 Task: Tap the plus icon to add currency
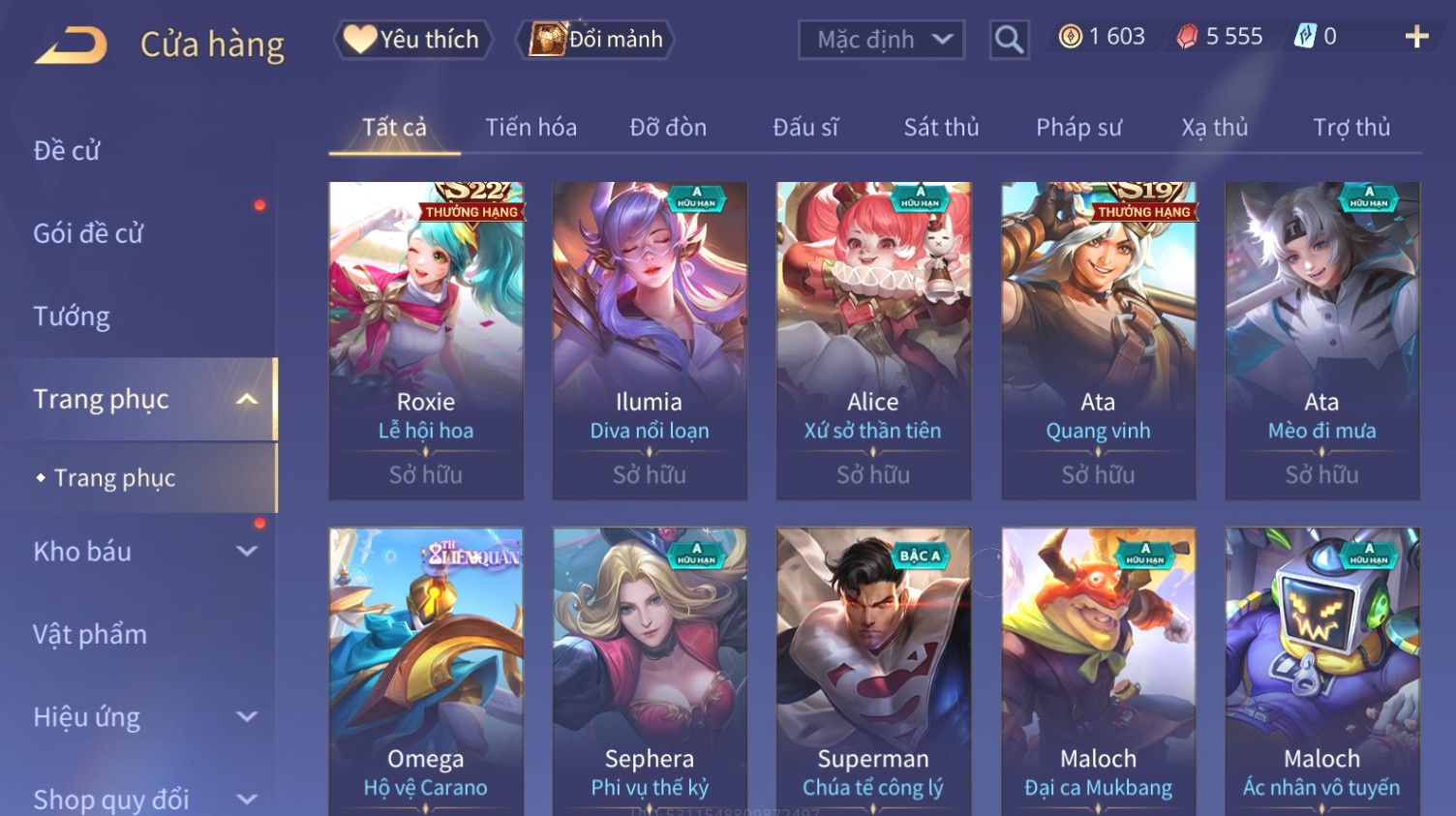[x=1416, y=37]
